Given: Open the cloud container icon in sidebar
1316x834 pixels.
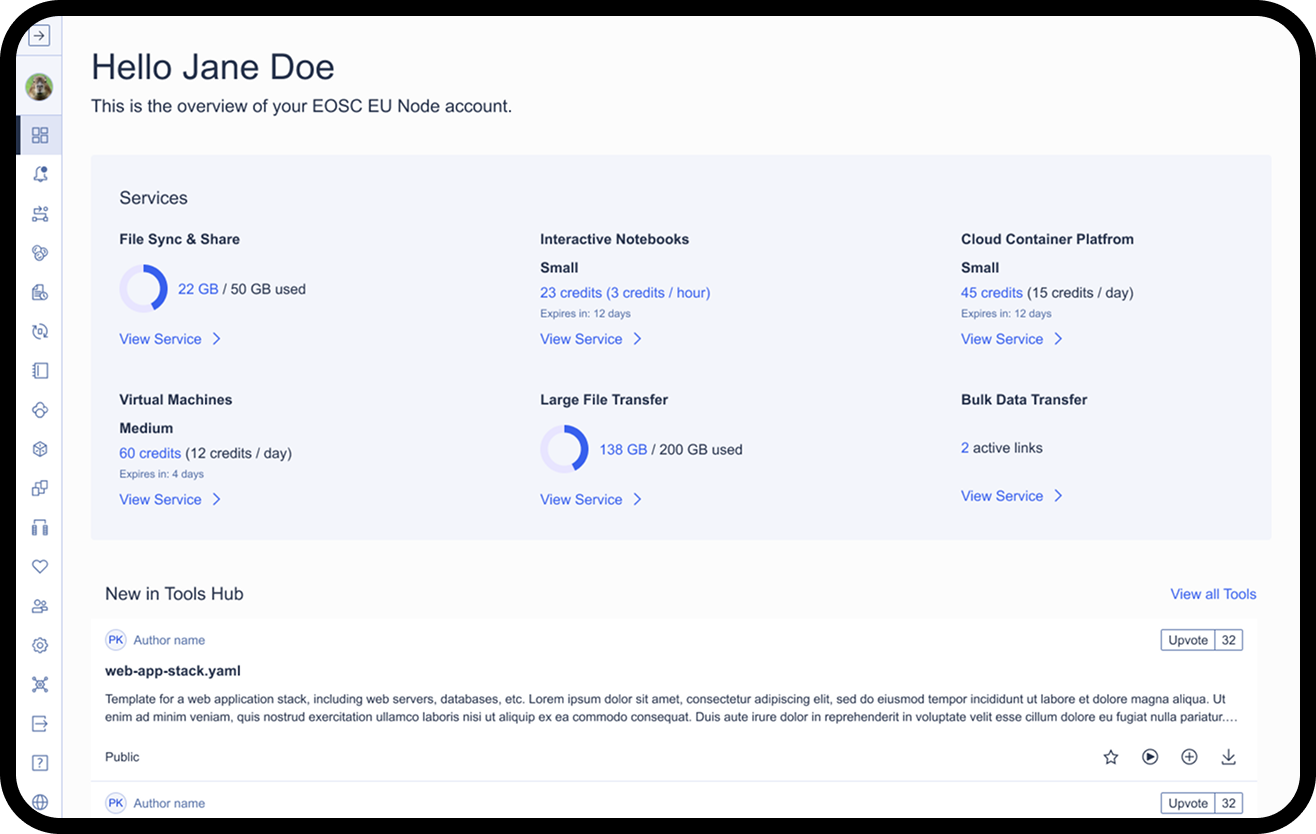Looking at the screenshot, I should pos(40,410).
